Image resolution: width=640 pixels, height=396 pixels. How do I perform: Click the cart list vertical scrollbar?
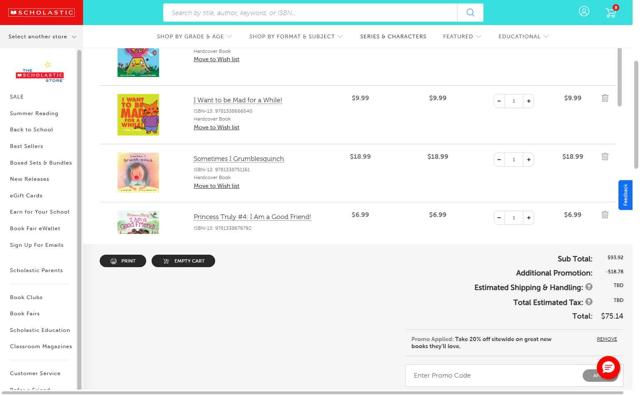click(x=620, y=77)
